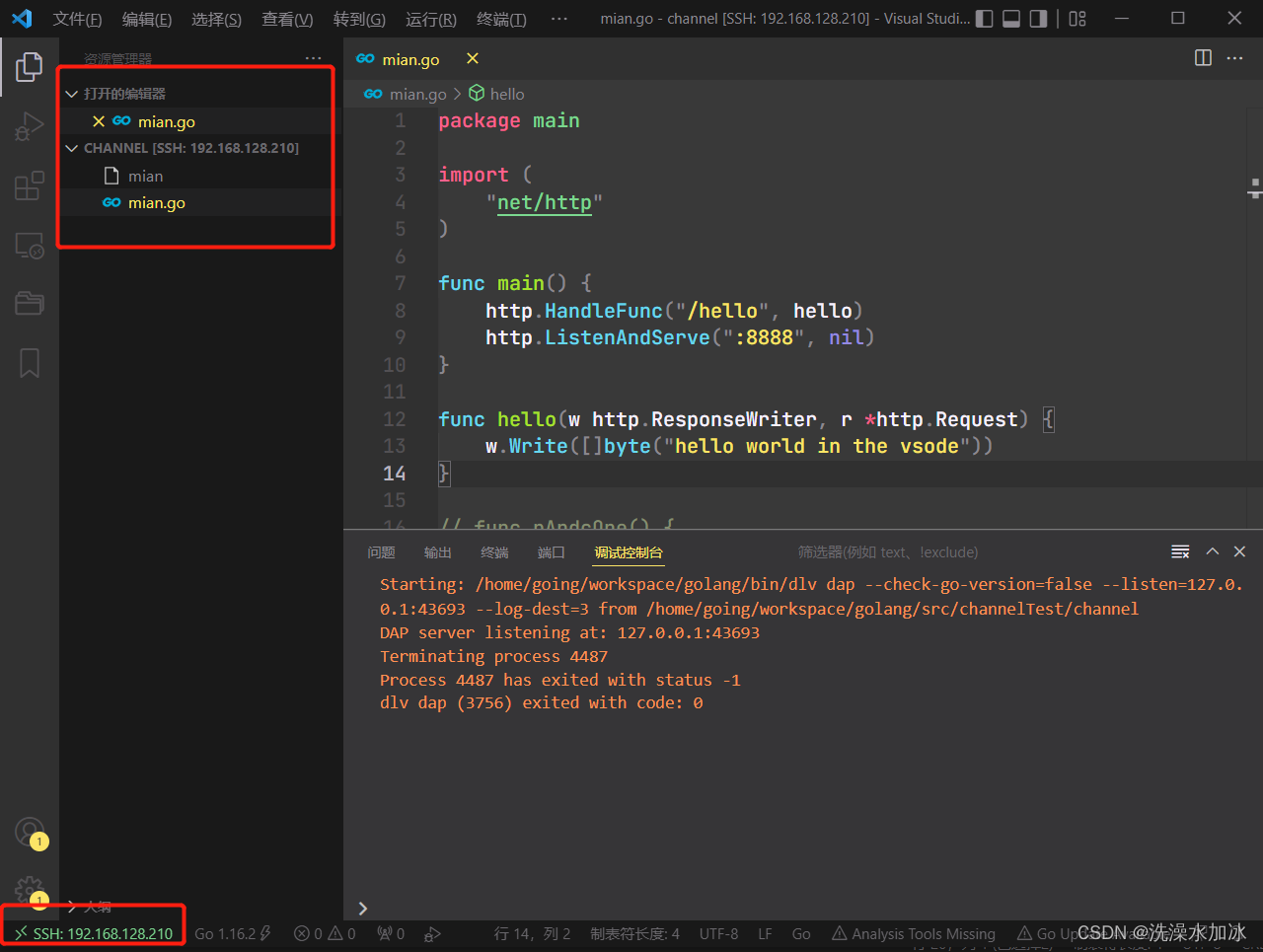Viewport: 1263px width, 952px height.
Task: Switch to the 端口 panel tab
Action: [552, 552]
